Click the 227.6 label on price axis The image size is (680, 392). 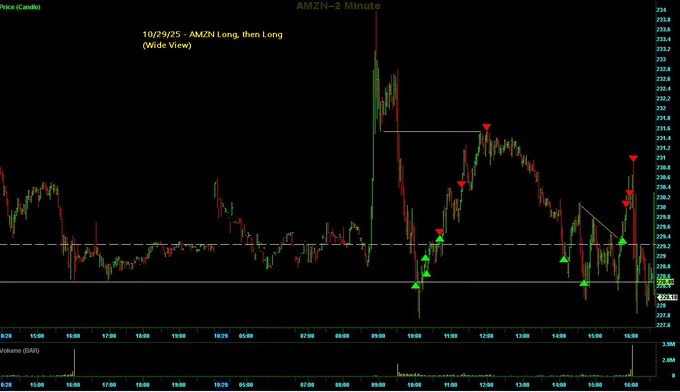pos(663,325)
